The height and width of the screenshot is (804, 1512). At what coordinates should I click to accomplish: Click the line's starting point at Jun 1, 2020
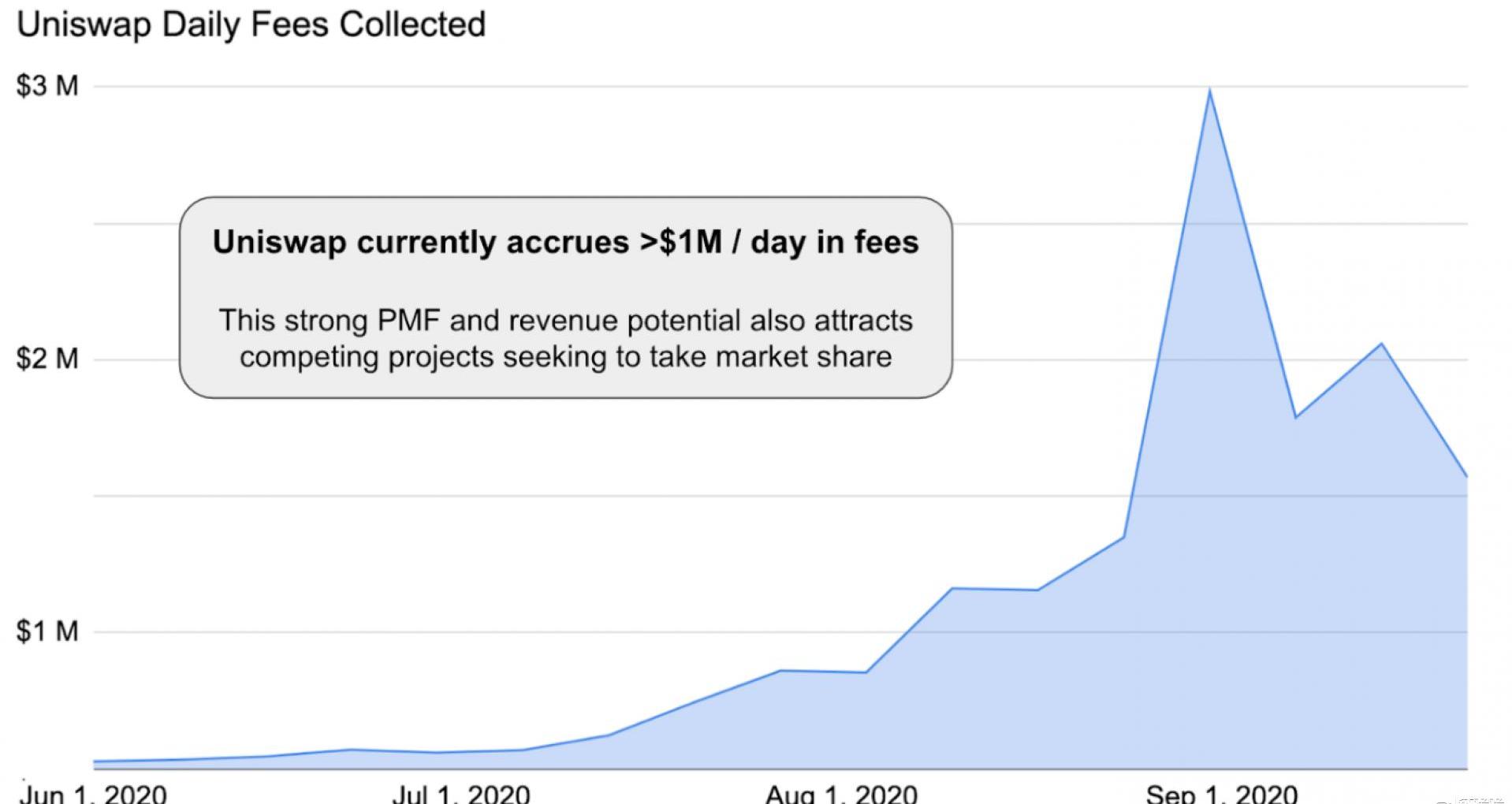(x=95, y=762)
